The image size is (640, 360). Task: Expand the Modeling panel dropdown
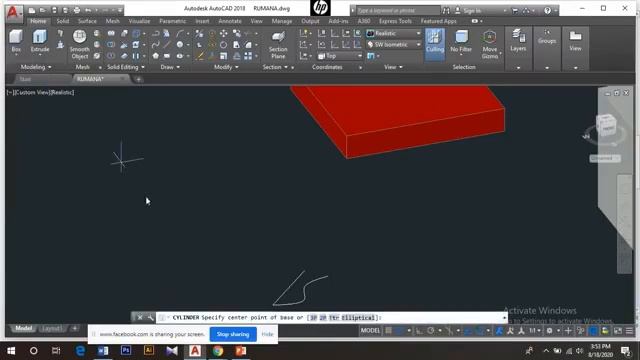[x=36, y=67]
